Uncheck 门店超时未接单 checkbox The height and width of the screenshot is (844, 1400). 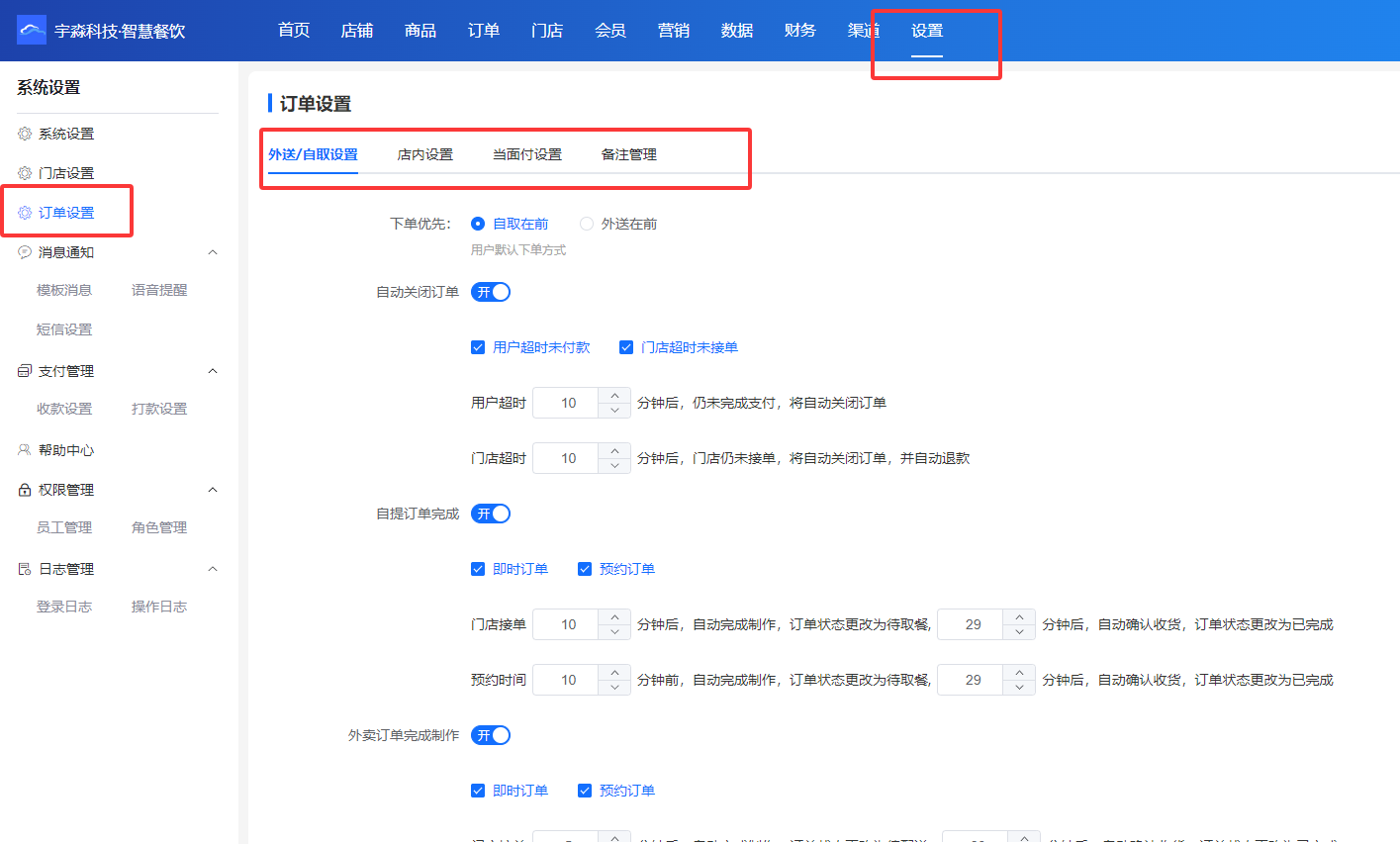626,347
